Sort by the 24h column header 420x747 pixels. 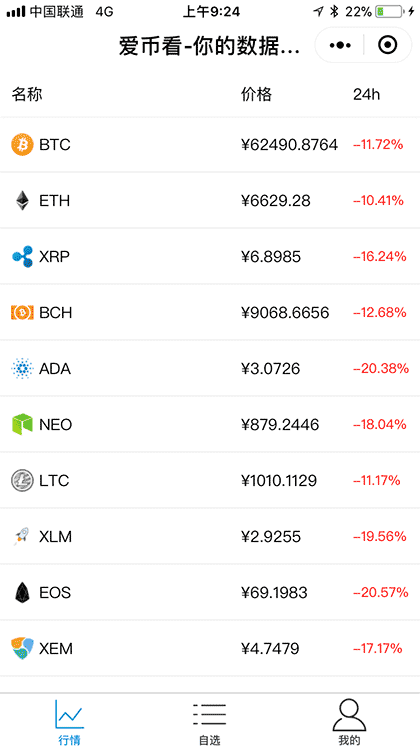[367, 94]
